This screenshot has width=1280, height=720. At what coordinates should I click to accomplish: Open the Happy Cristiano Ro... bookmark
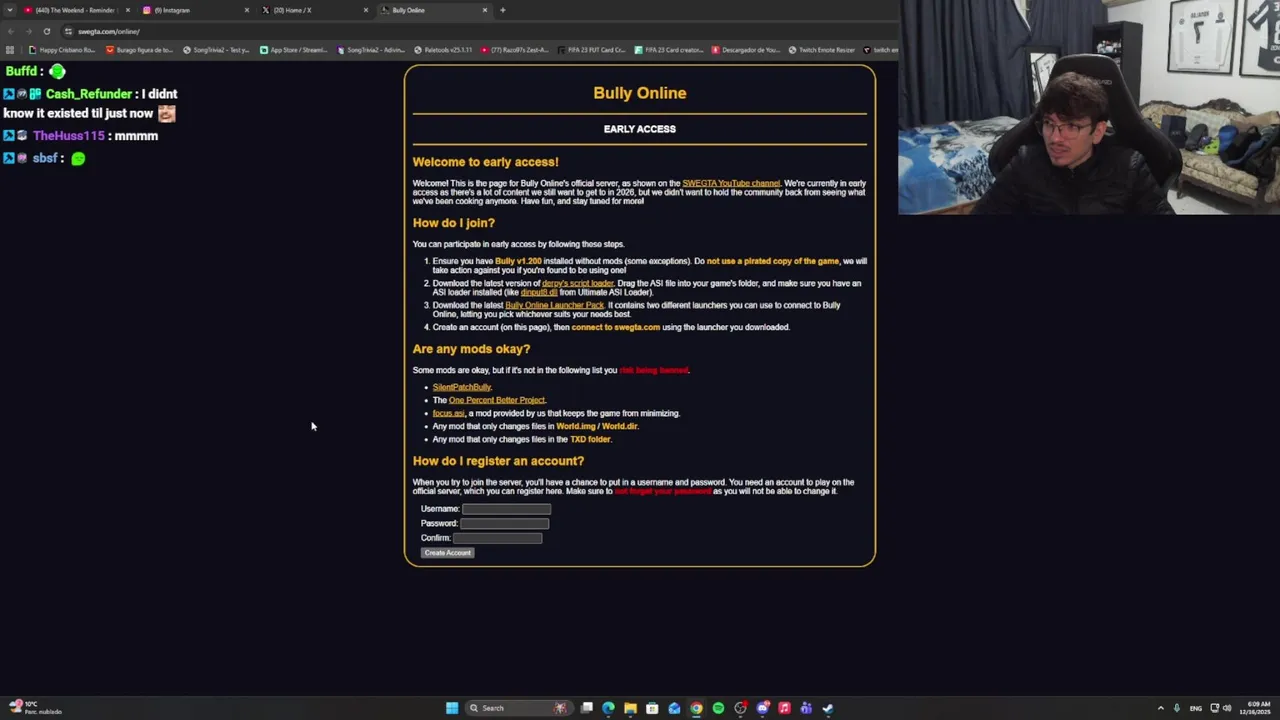62,49
